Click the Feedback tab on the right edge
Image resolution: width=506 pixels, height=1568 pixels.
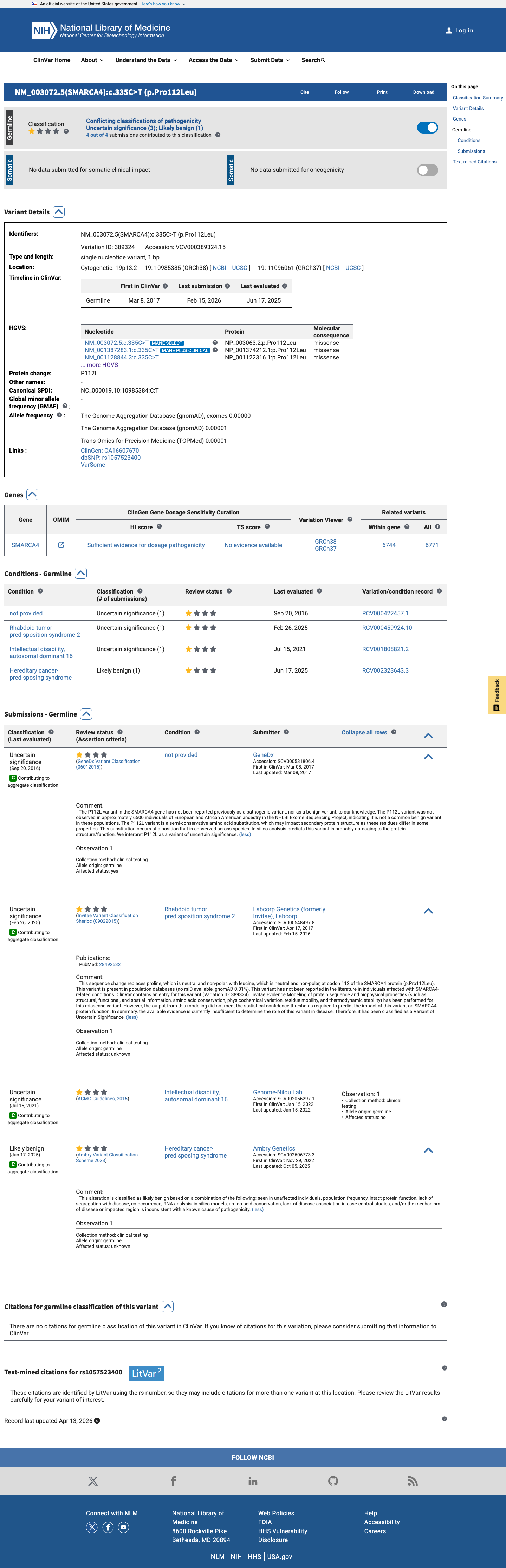497,694
